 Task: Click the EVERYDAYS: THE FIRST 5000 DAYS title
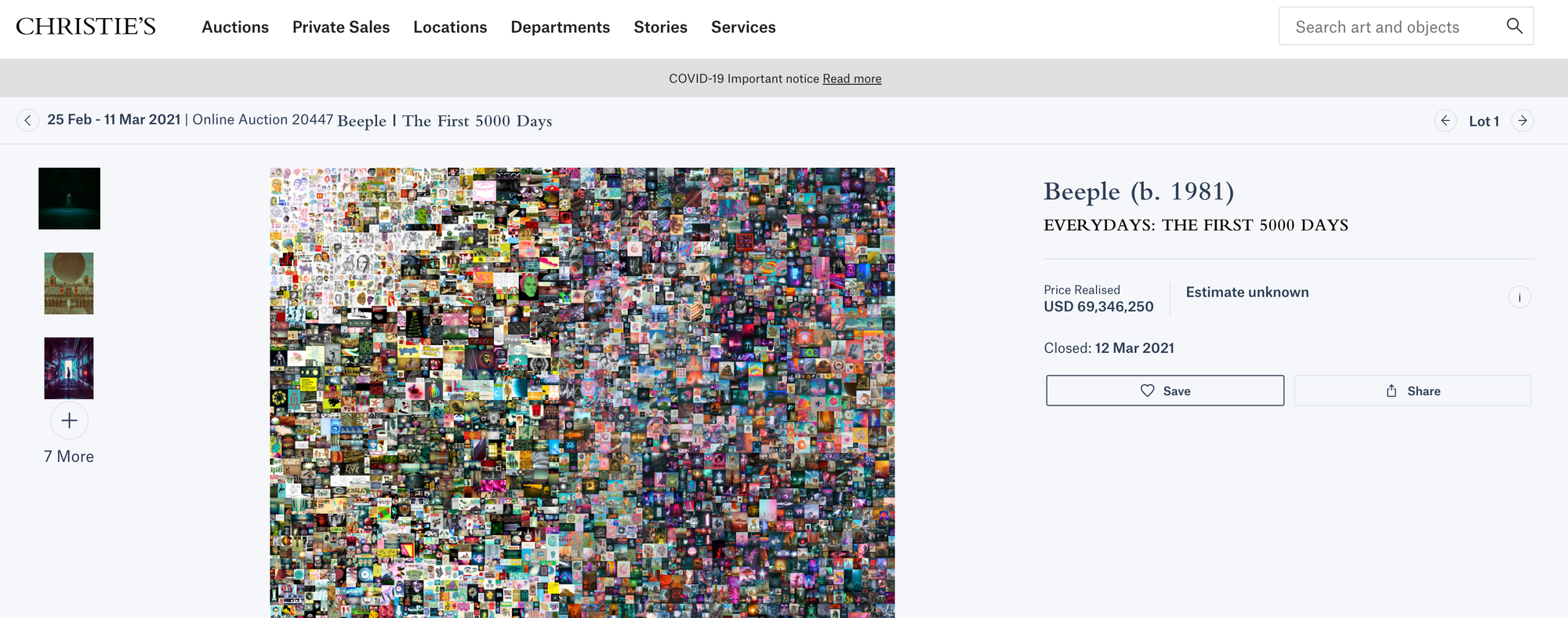point(1196,225)
